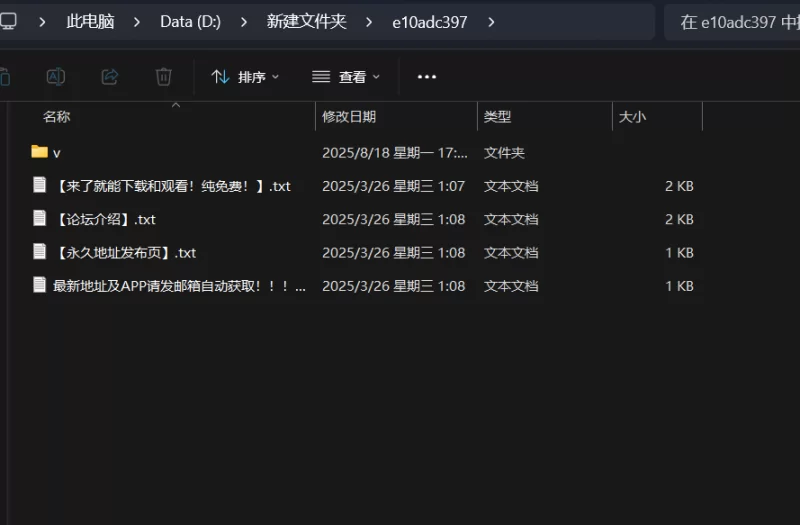This screenshot has height=525, width=800.
Task: Click document icon of 【论坛介绍】.txt
Action: tap(39, 218)
